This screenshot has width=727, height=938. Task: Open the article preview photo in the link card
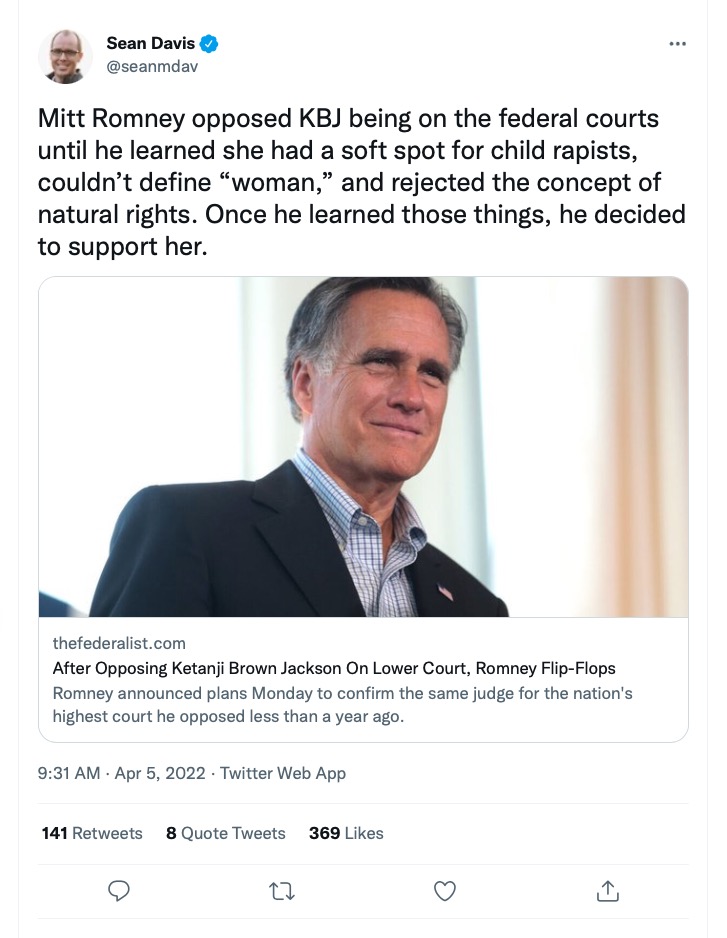coord(363,447)
